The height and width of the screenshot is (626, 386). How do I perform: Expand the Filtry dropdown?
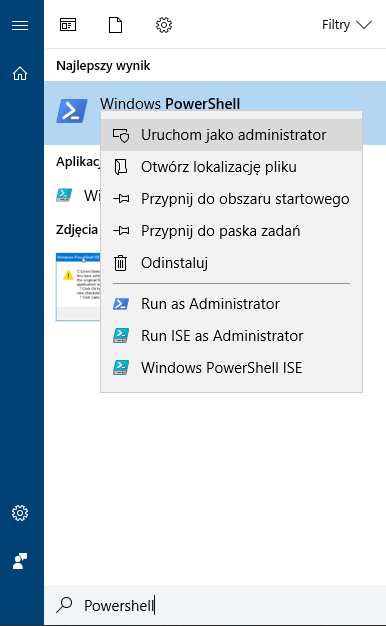tap(346, 25)
